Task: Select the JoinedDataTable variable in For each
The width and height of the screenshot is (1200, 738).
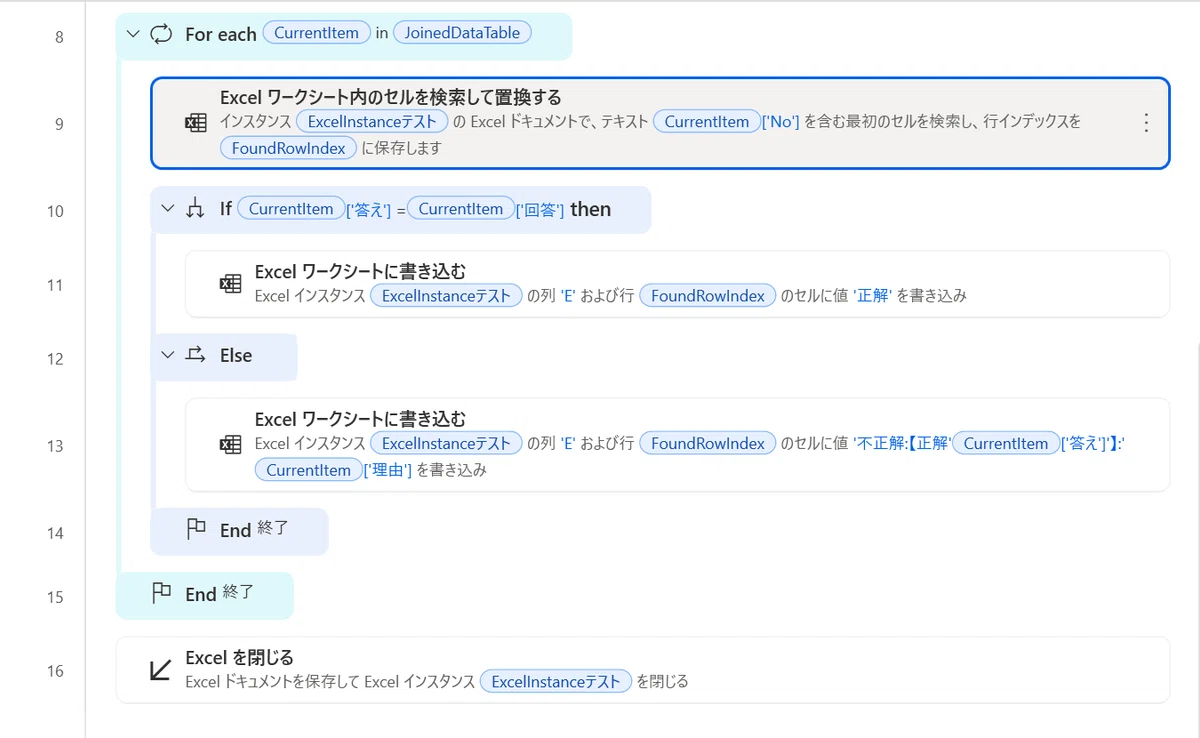Action: coord(462,33)
